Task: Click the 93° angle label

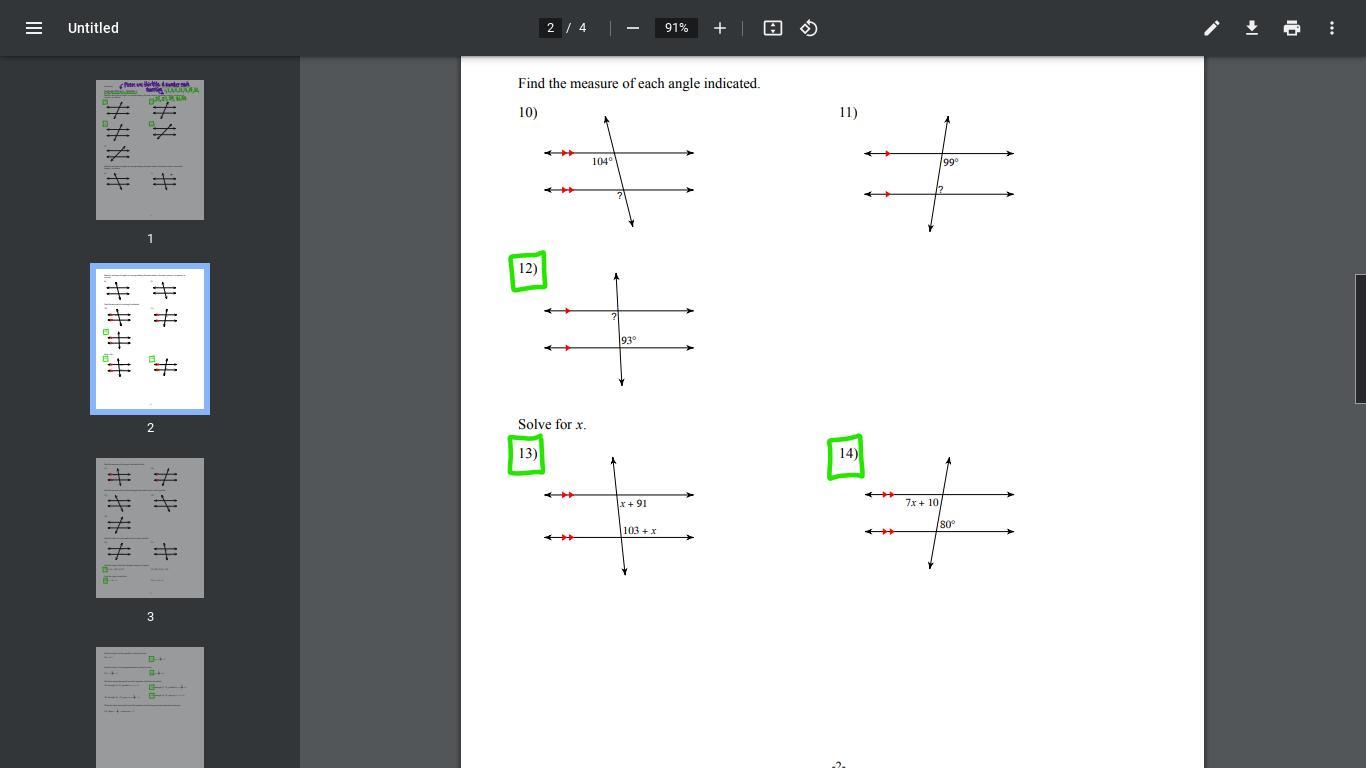Action: pyautogui.click(x=628, y=340)
